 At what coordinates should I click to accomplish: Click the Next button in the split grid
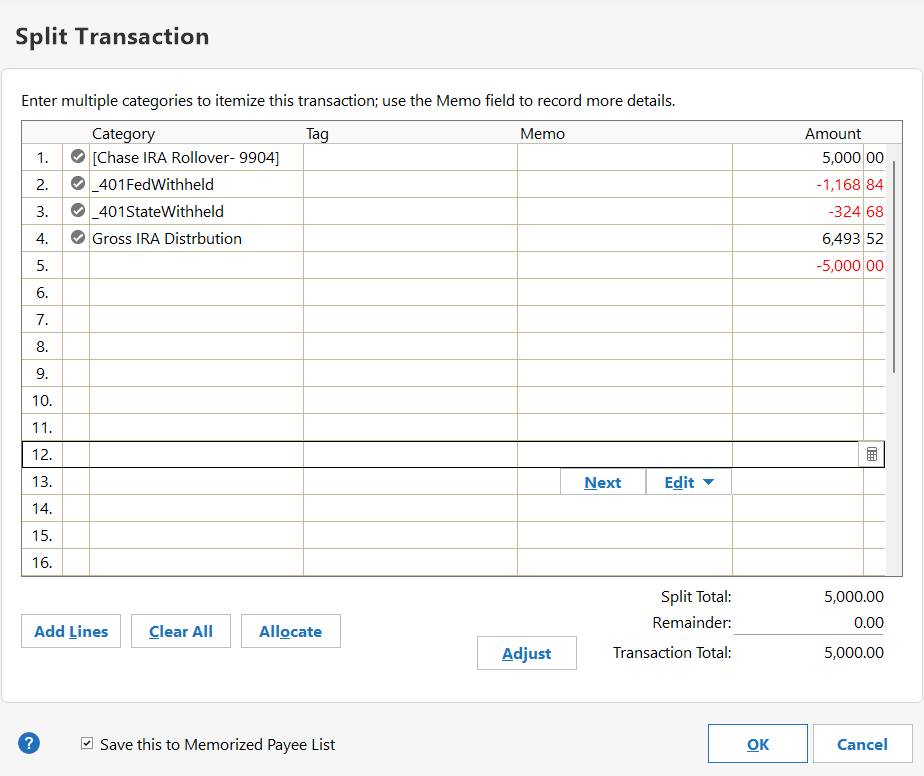point(603,483)
